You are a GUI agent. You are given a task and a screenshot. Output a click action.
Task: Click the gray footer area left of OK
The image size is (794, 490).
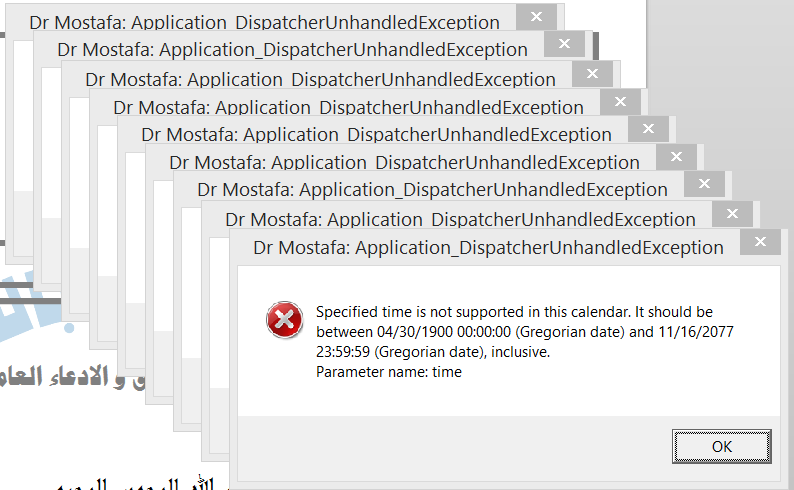tap(450, 446)
